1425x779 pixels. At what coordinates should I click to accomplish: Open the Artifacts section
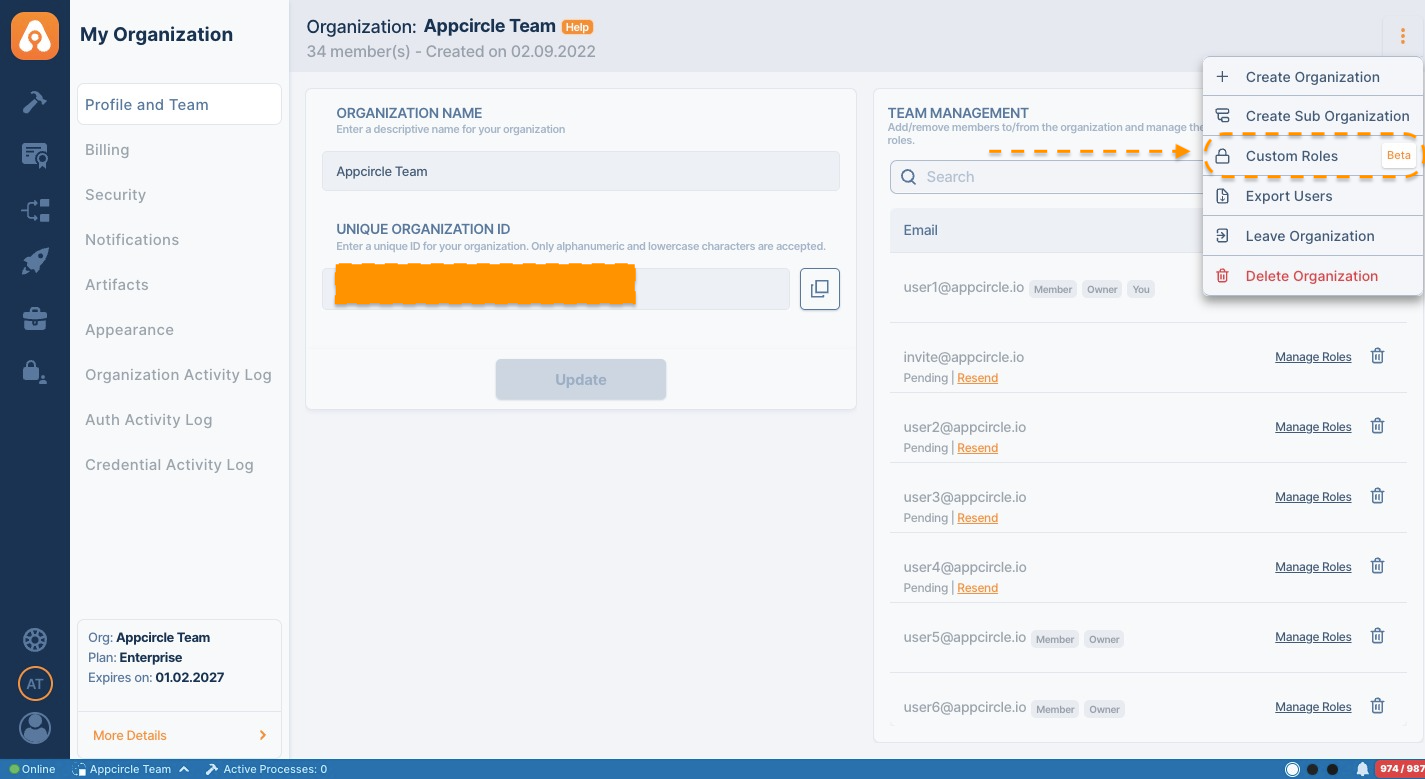(x=117, y=285)
